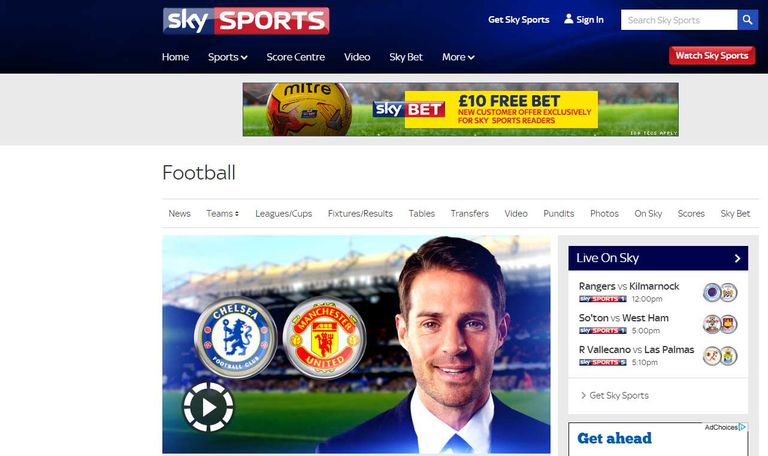Expand Live On Sky arrow

click(x=737, y=258)
